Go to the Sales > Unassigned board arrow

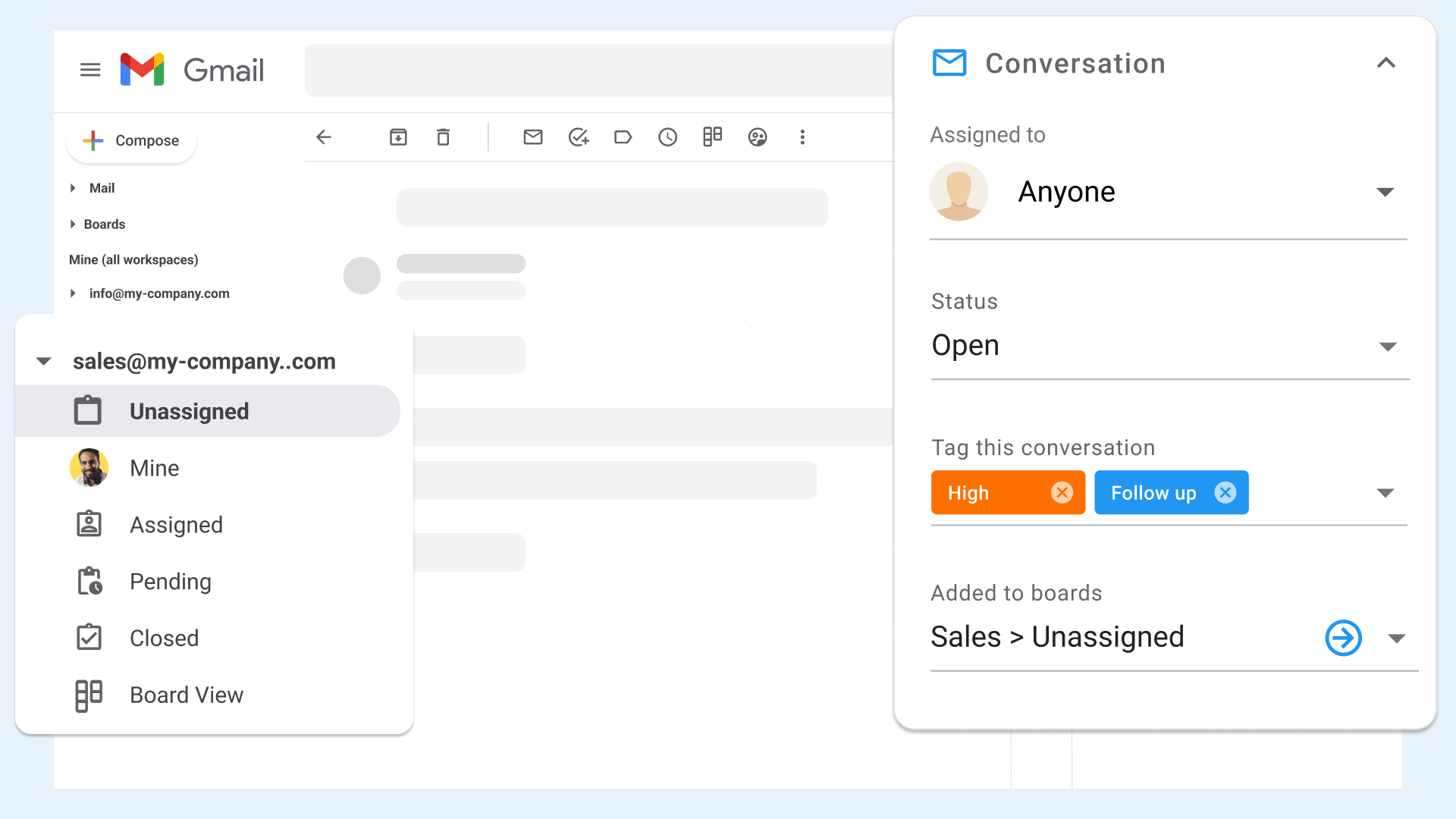point(1343,638)
